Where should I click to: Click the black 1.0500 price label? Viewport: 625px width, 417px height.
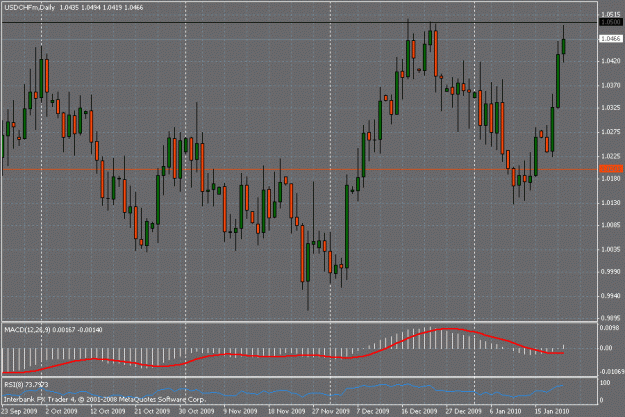611,22
